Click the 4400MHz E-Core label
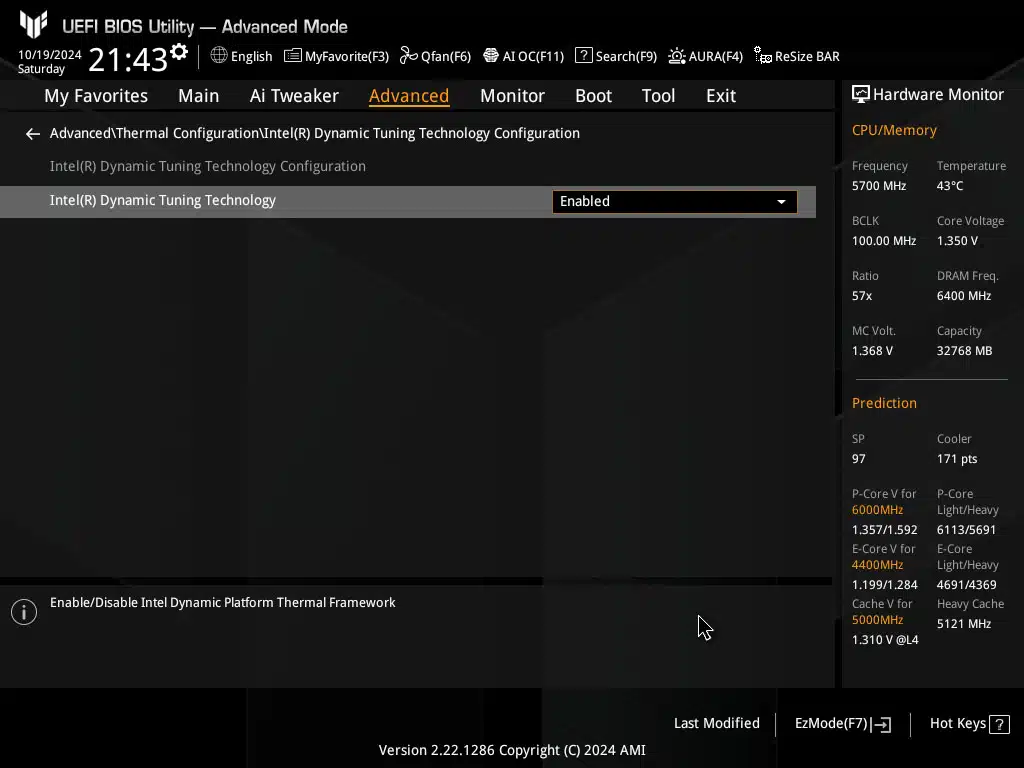1024x768 pixels. [877, 565]
